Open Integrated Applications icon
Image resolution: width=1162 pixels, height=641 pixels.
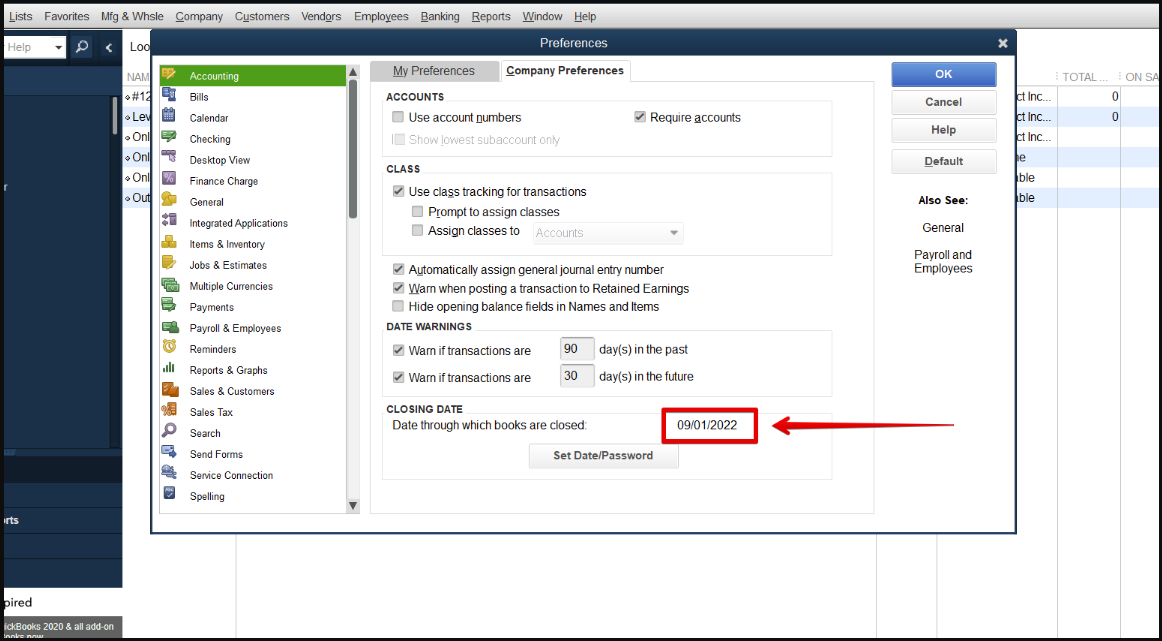pos(169,221)
